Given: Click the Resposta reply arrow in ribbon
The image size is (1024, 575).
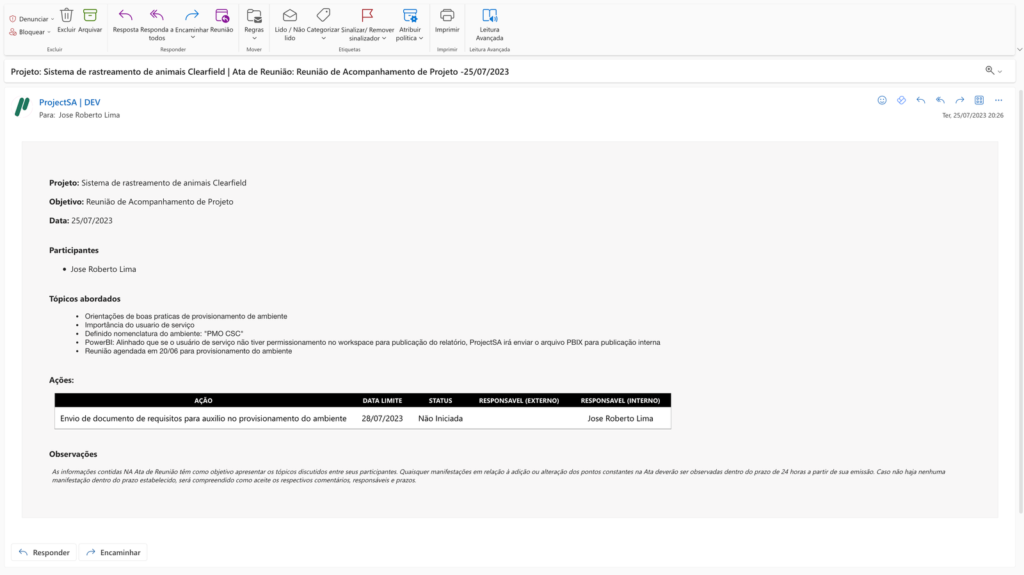Looking at the screenshot, I should (x=125, y=15).
